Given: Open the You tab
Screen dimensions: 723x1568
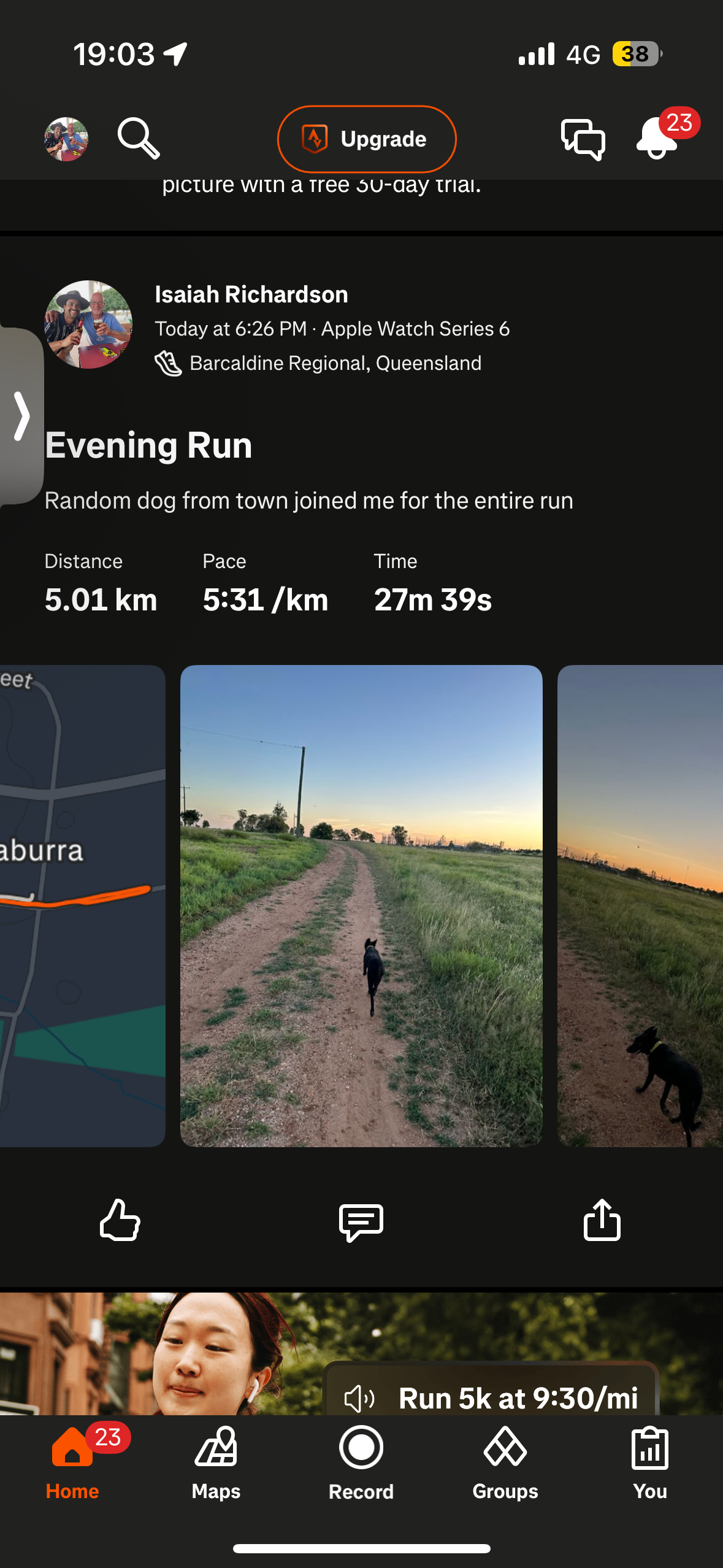Looking at the screenshot, I should (x=650, y=1463).
